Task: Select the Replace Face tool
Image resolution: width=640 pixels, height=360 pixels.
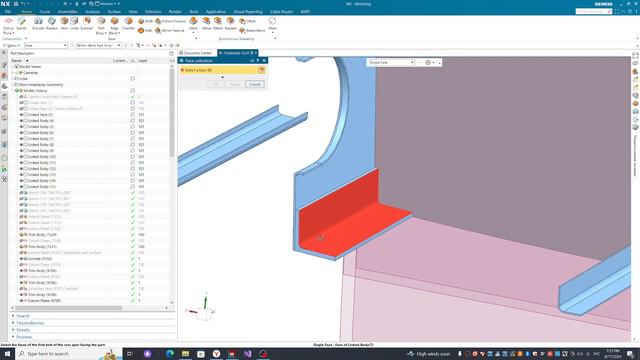Action: point(230,24)
